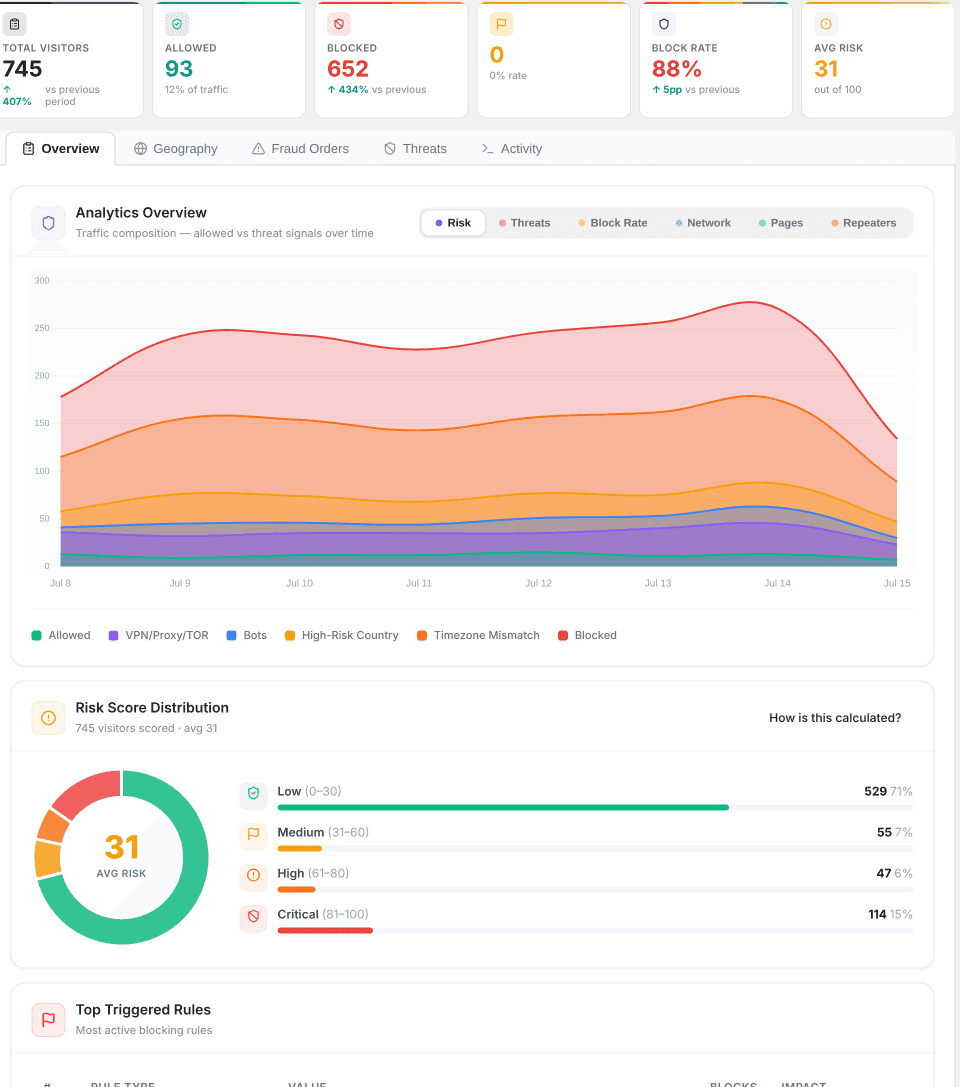Click the Avg Risk 31 card value
960x1087 pixels.
(826, 69)
